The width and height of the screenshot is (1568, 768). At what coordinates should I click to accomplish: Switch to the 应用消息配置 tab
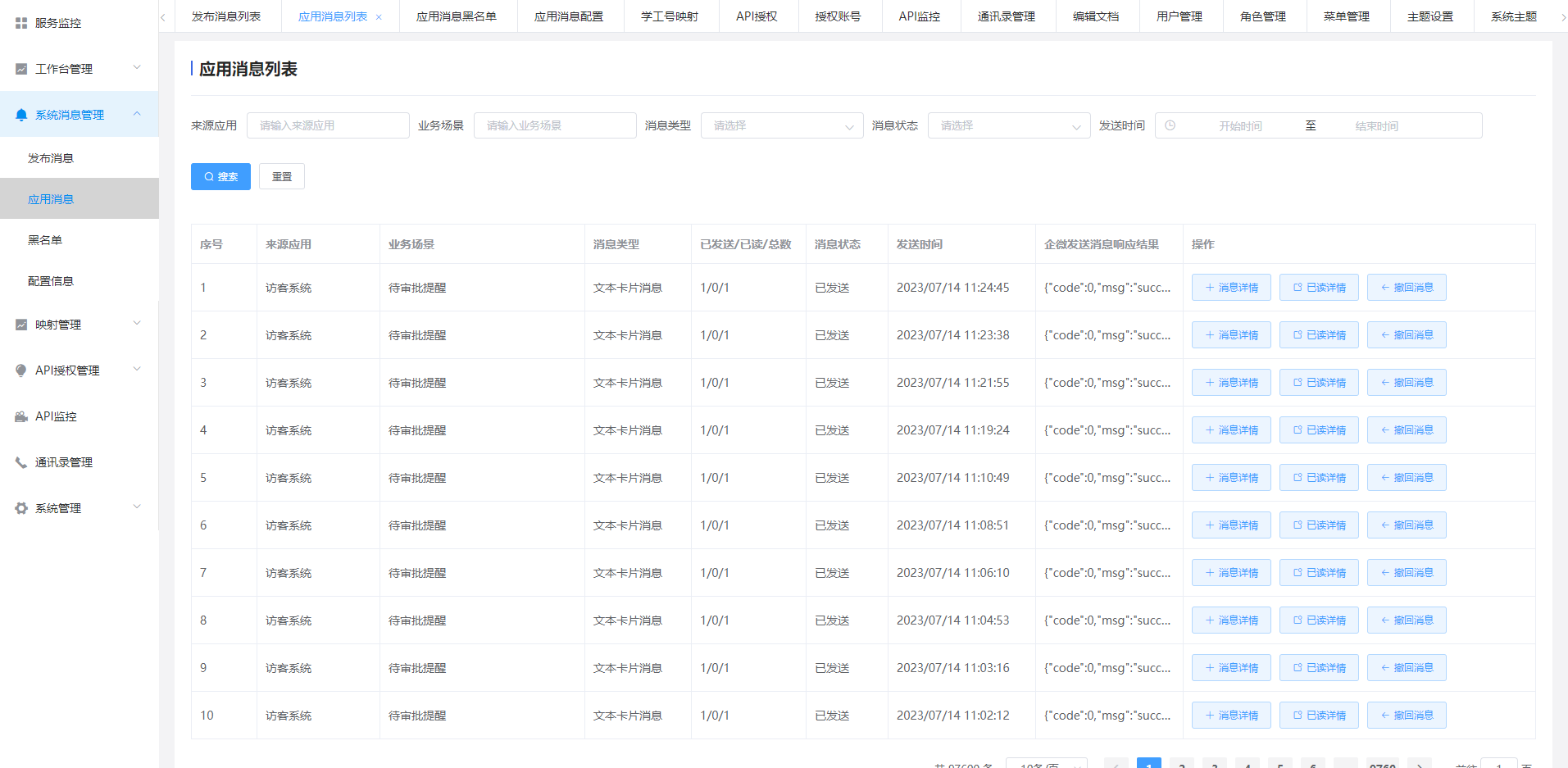point(569,16)
